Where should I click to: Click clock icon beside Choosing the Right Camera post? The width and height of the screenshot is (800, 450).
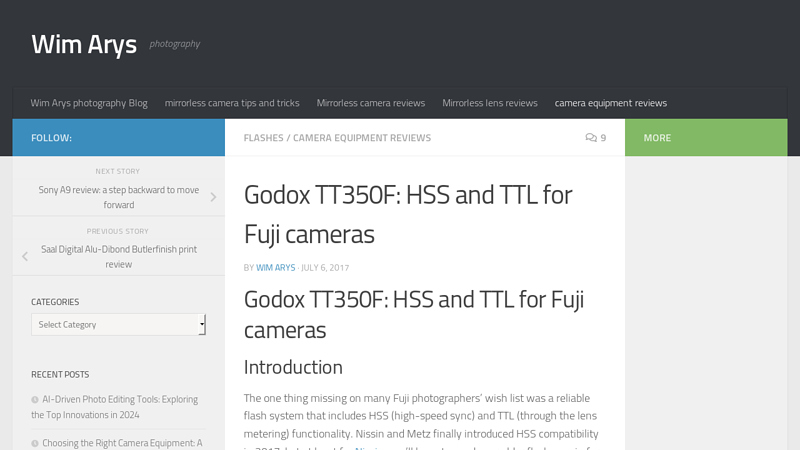pyautogui.click(x=35, y=443)
